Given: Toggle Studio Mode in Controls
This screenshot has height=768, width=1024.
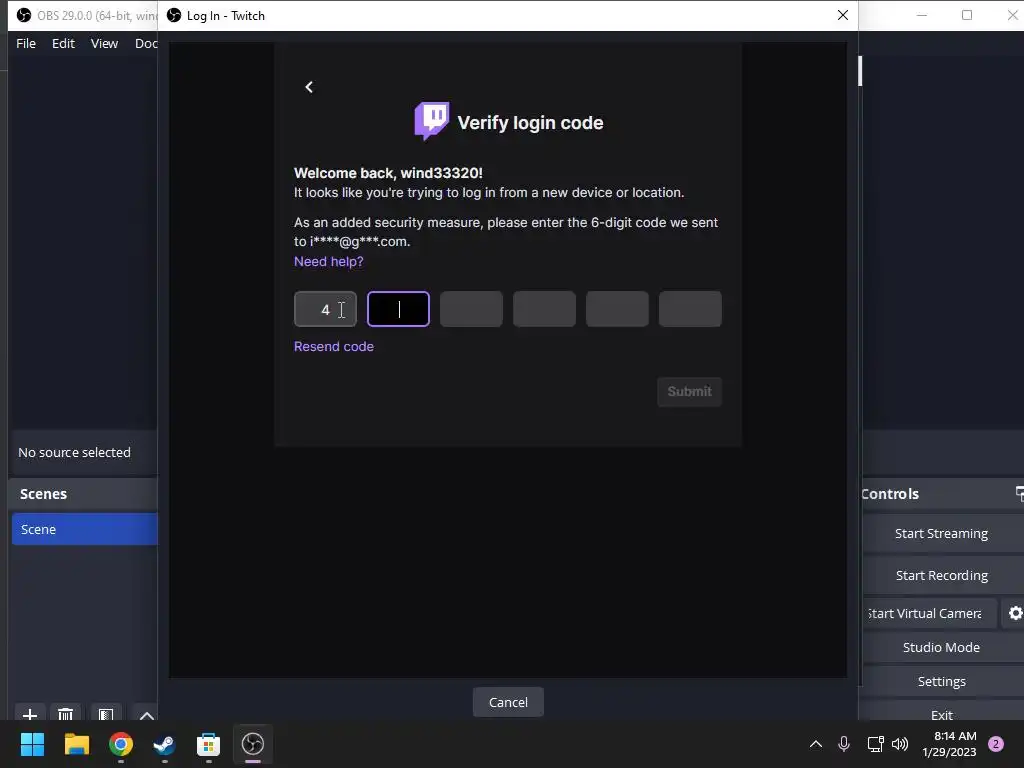Looking at the screenshot, I should coord(941,647).
